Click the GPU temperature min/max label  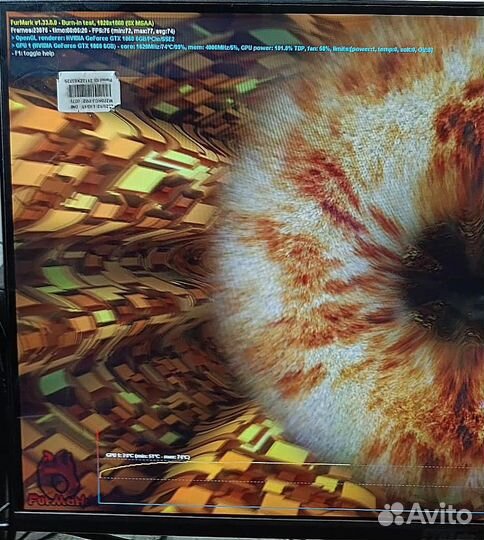(148, 456)
